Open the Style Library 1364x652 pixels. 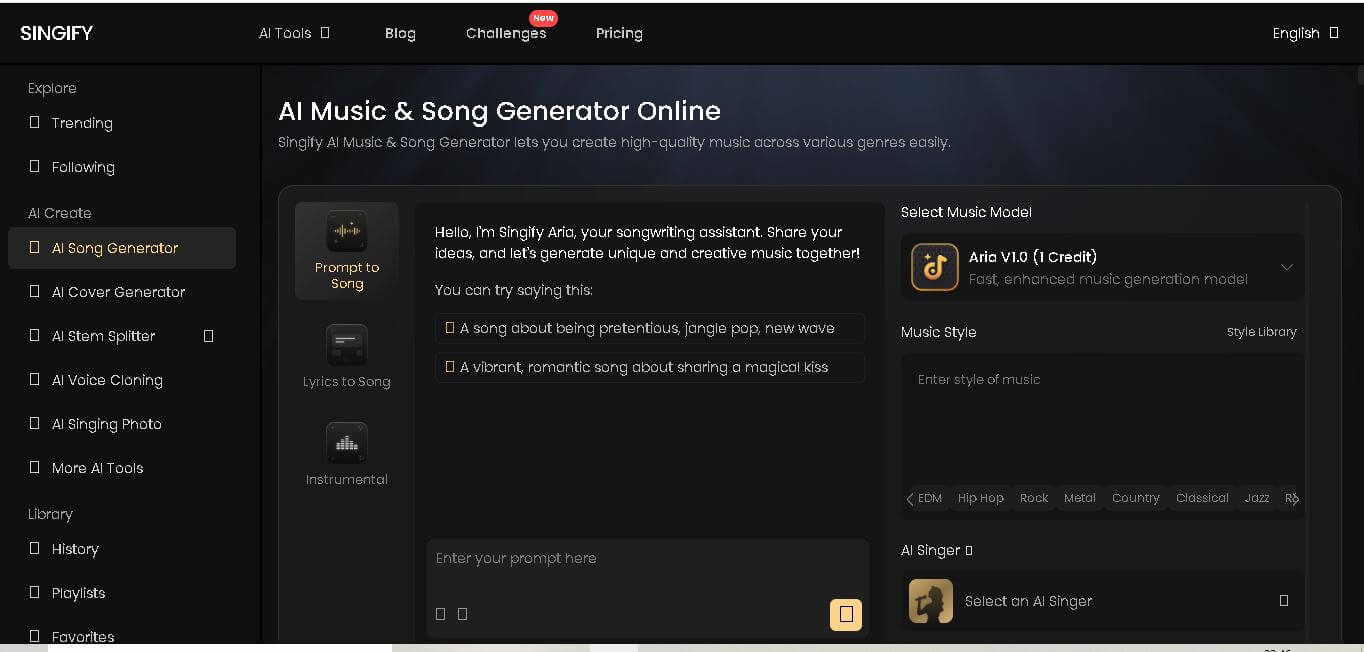pos(1262,332)
